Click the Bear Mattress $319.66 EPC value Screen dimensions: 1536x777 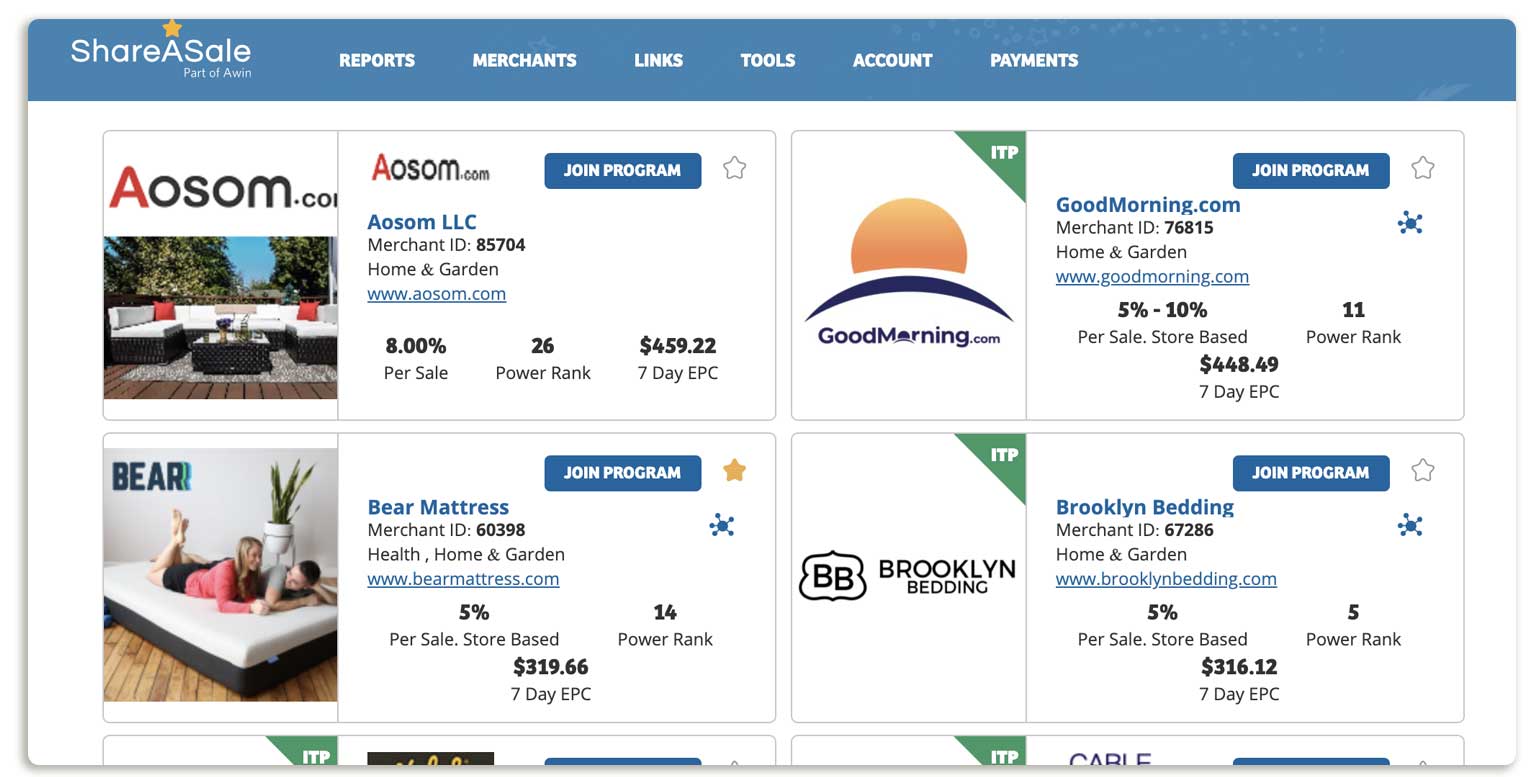551,666
